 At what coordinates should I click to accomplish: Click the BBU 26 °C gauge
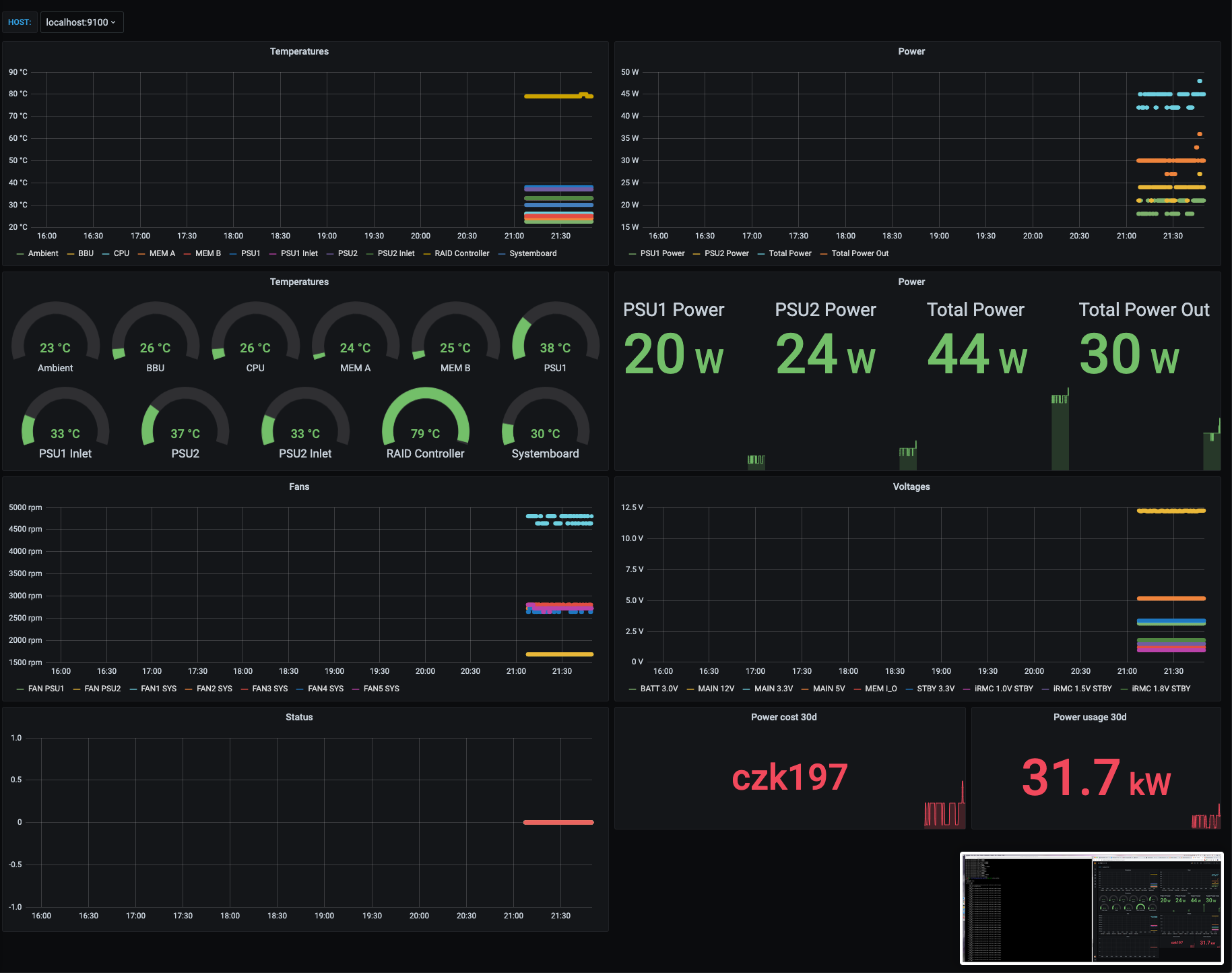tap(156, 337)
